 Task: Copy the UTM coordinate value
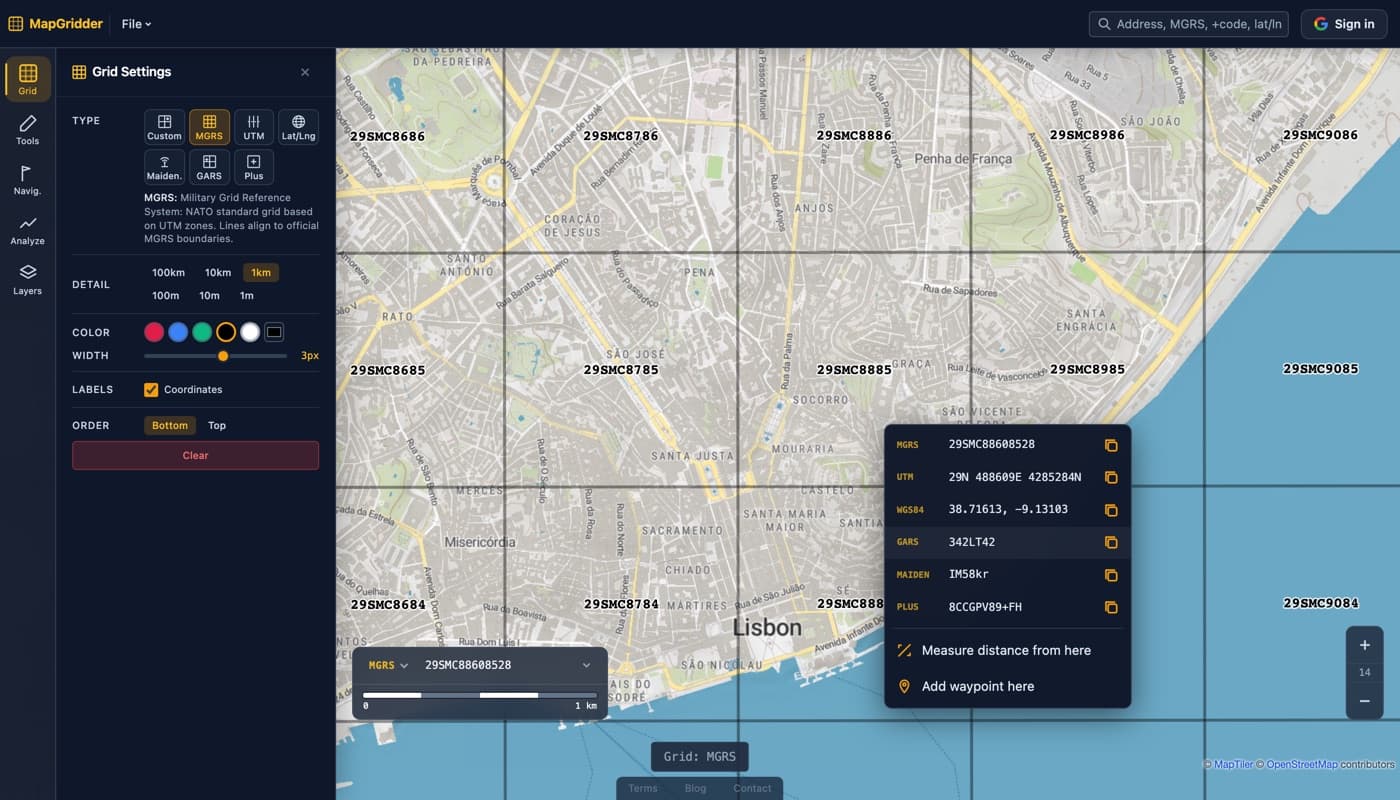1110,477
